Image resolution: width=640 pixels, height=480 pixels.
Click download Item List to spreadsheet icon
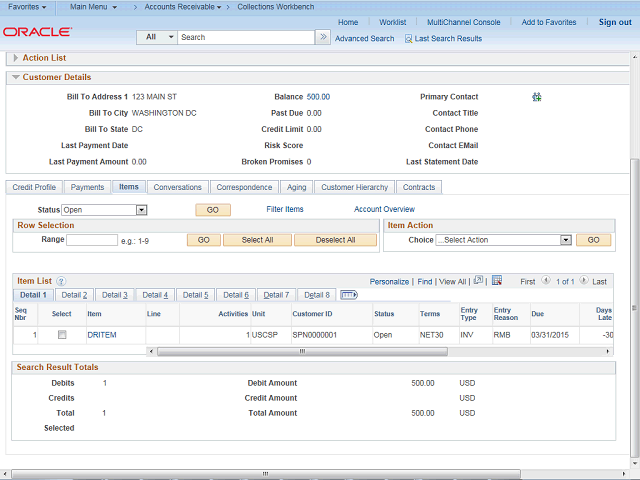pyautogui.click(x=496, y=281)
